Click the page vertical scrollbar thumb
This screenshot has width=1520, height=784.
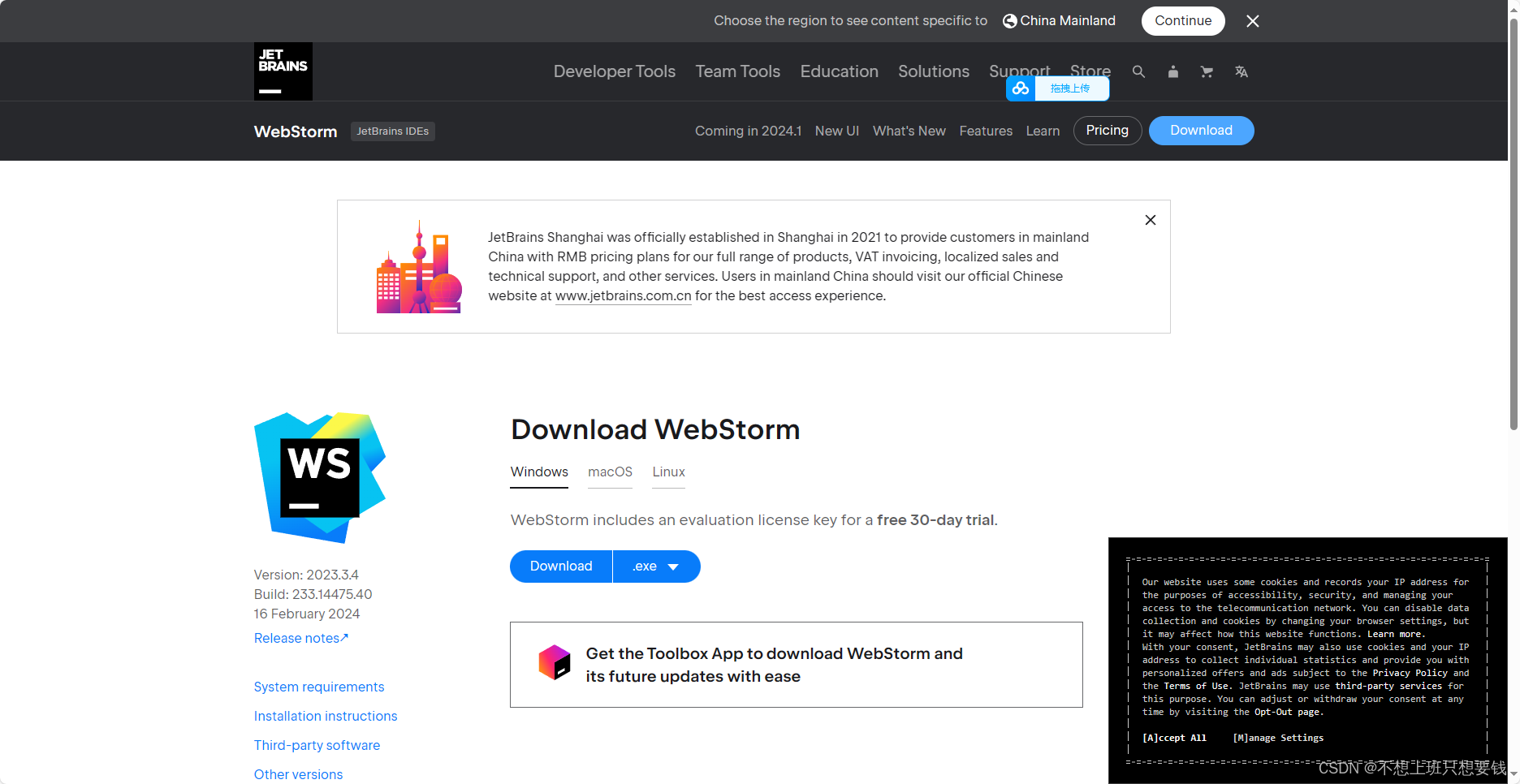point(1514,223)
